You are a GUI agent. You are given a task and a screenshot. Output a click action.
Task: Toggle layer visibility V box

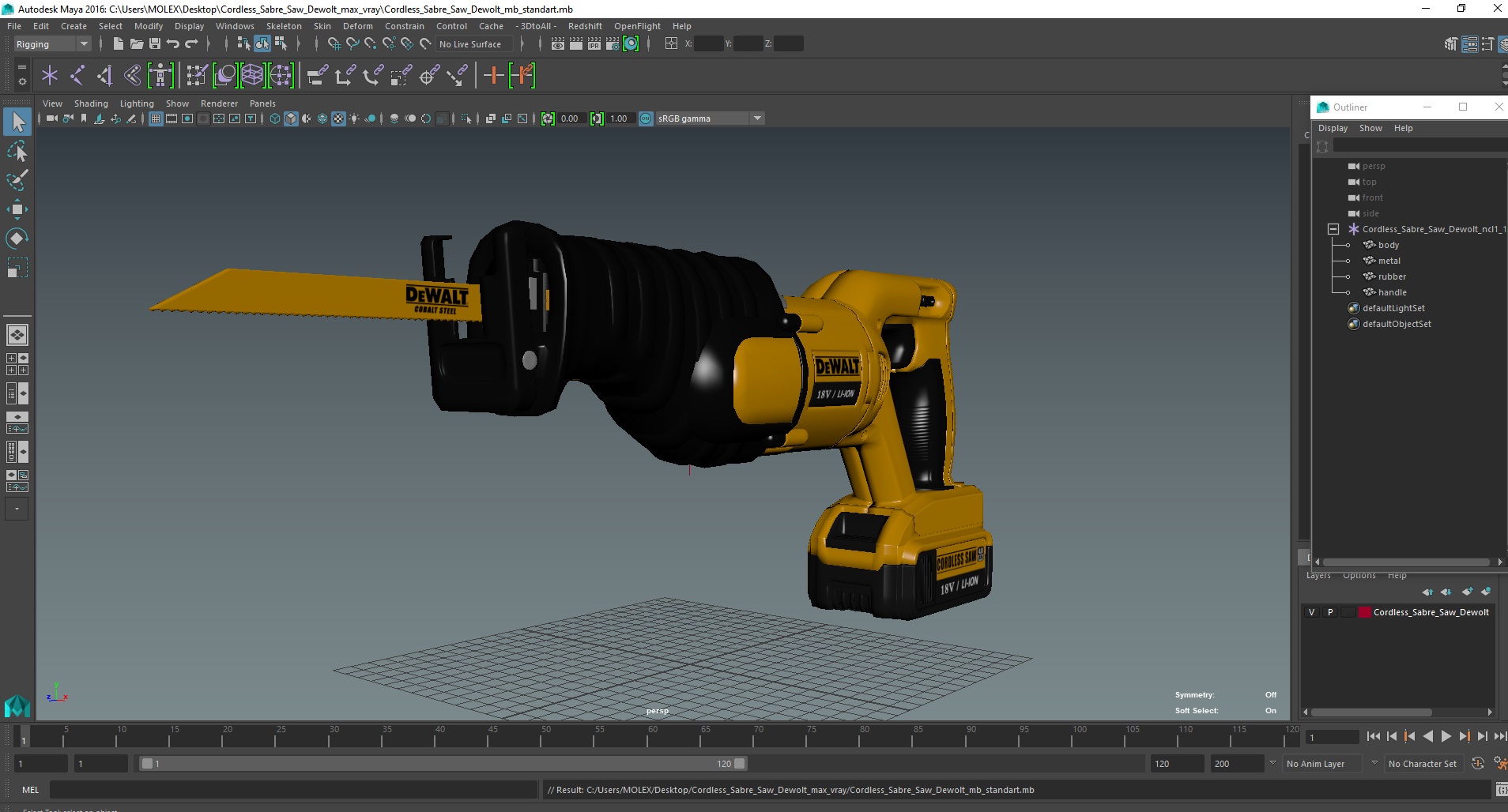tap(1312, 612)
